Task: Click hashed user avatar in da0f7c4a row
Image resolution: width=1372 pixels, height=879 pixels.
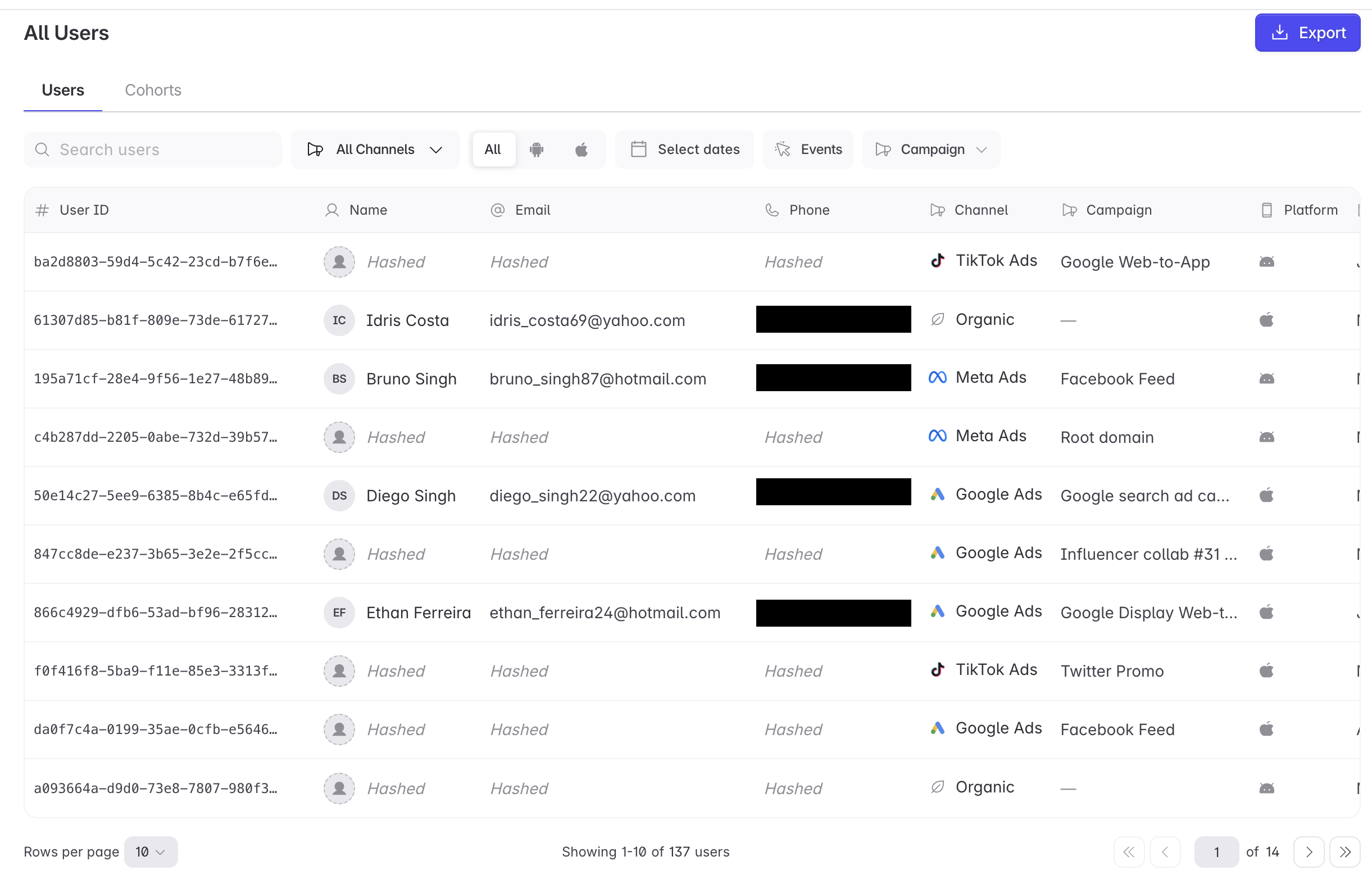Action: pyautogui.click(x=339, y=730)
